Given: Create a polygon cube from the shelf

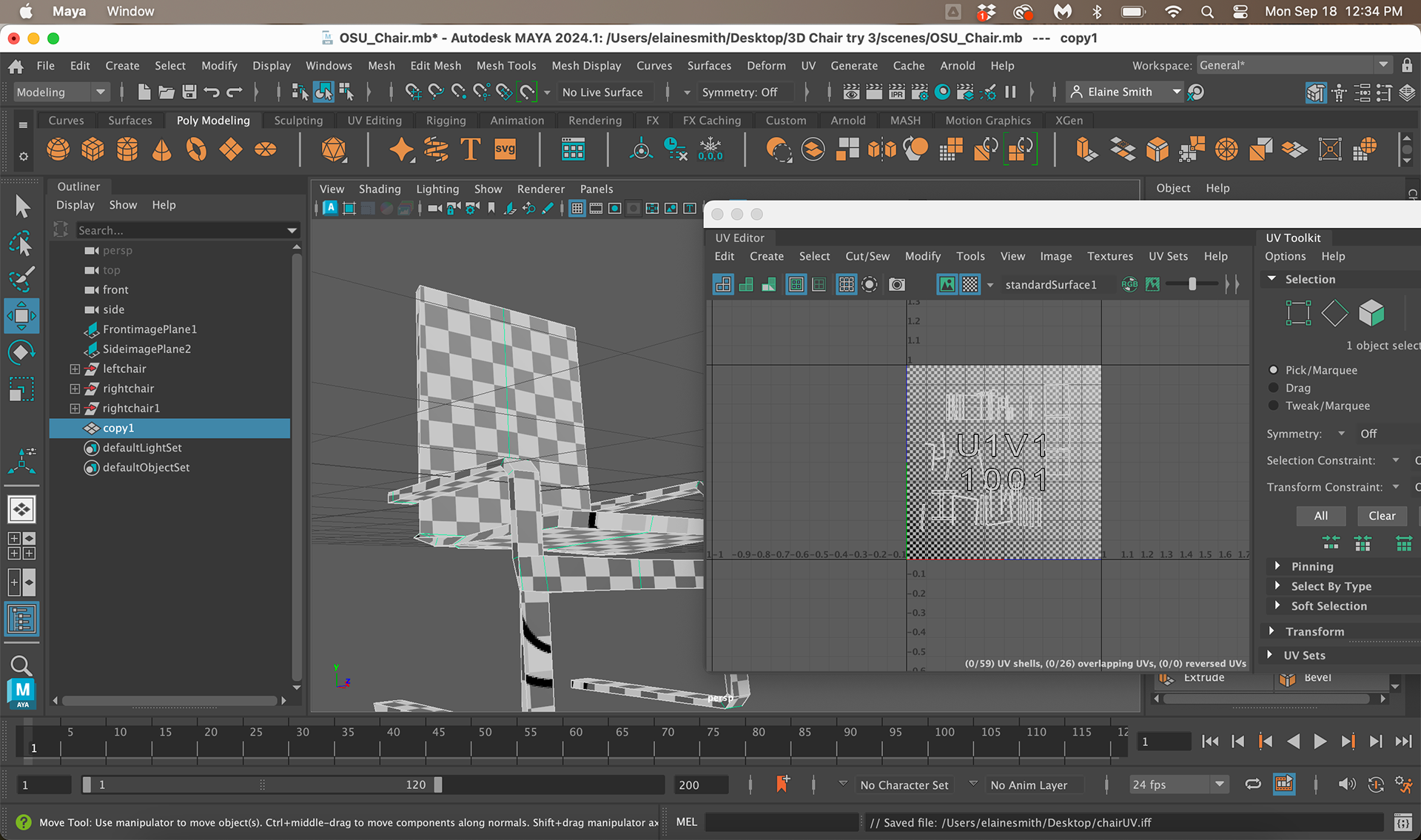Looking at the screenshot, I should coord(93,149).
